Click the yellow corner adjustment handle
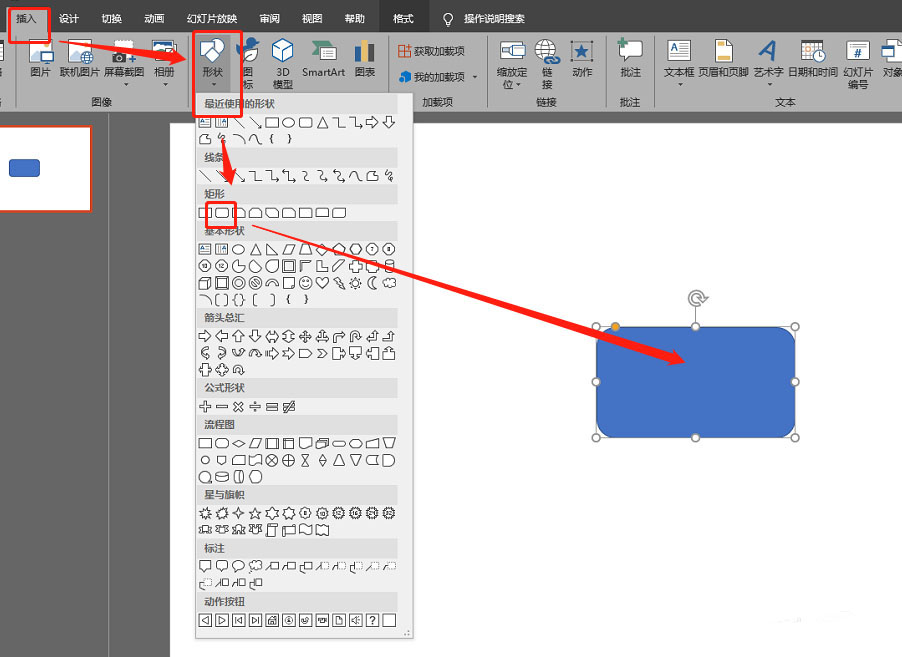The width and height of the screenshot is (902, 657). [x=615, y=327]
